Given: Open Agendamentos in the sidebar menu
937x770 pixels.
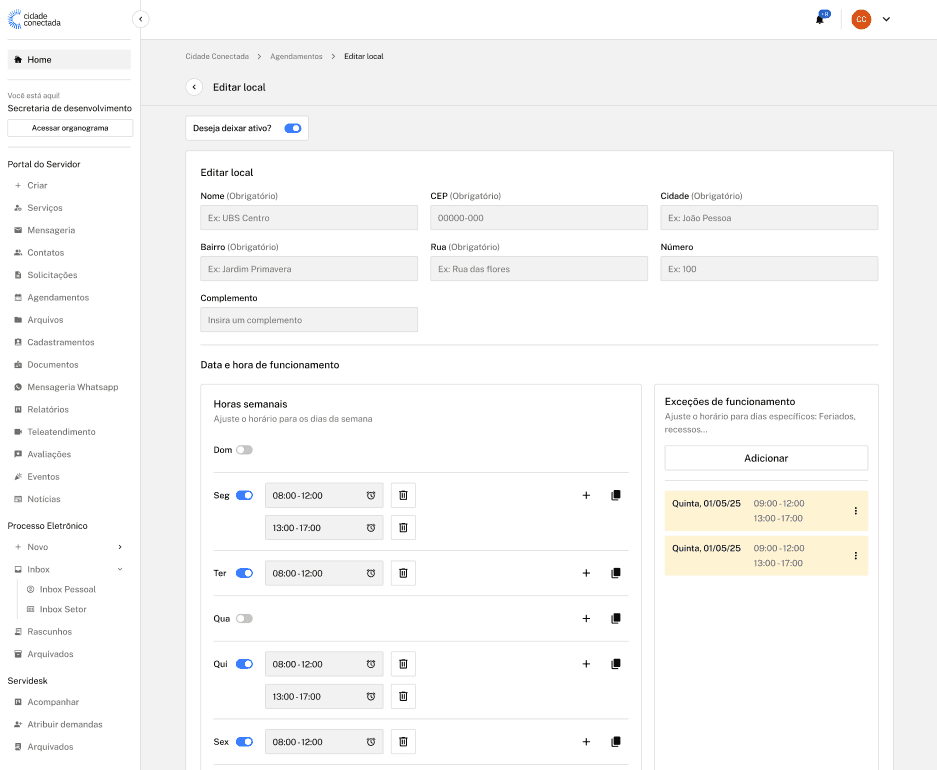Looking at the screenshot, I should tap(58, 297).
